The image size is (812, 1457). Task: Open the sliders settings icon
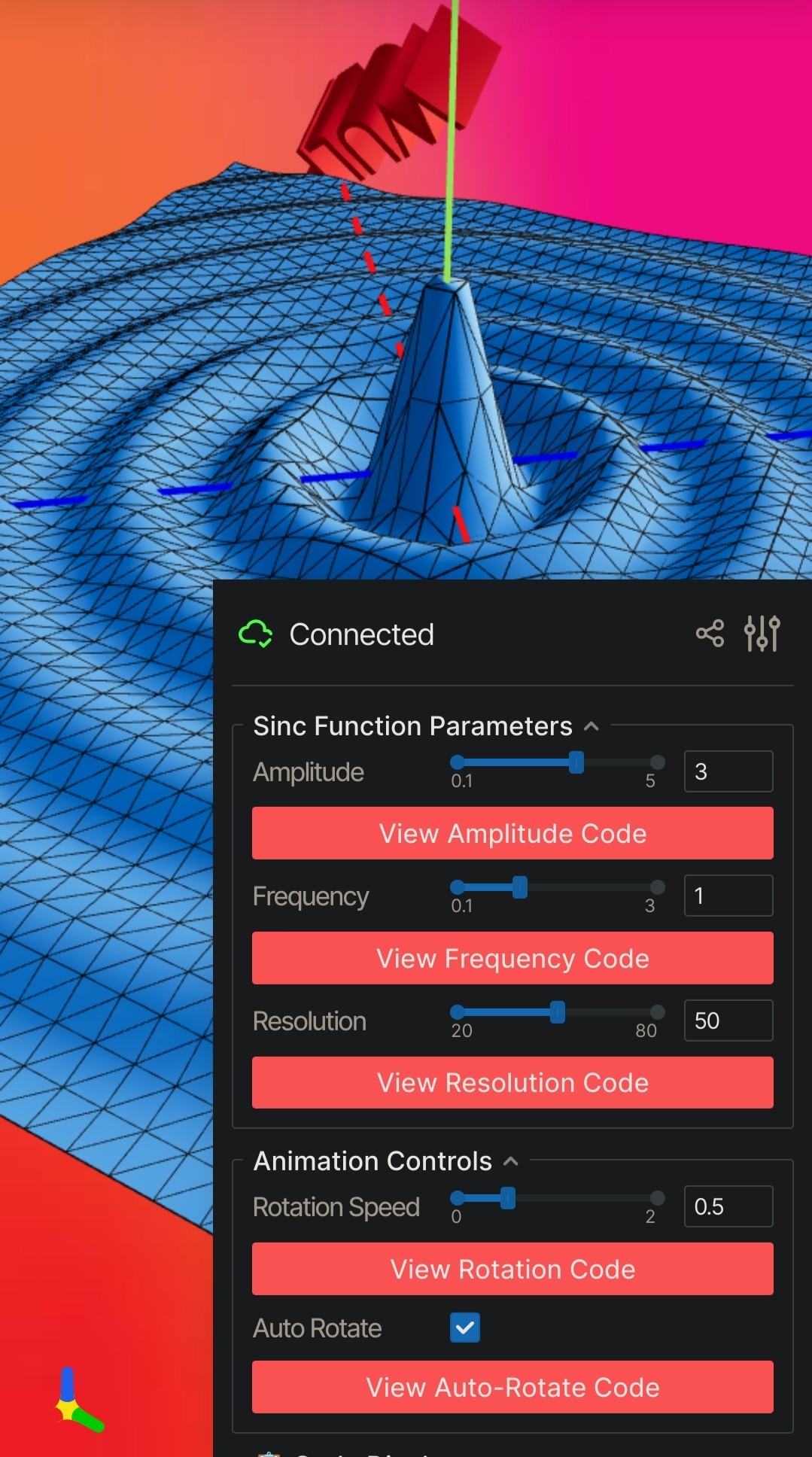762,634
